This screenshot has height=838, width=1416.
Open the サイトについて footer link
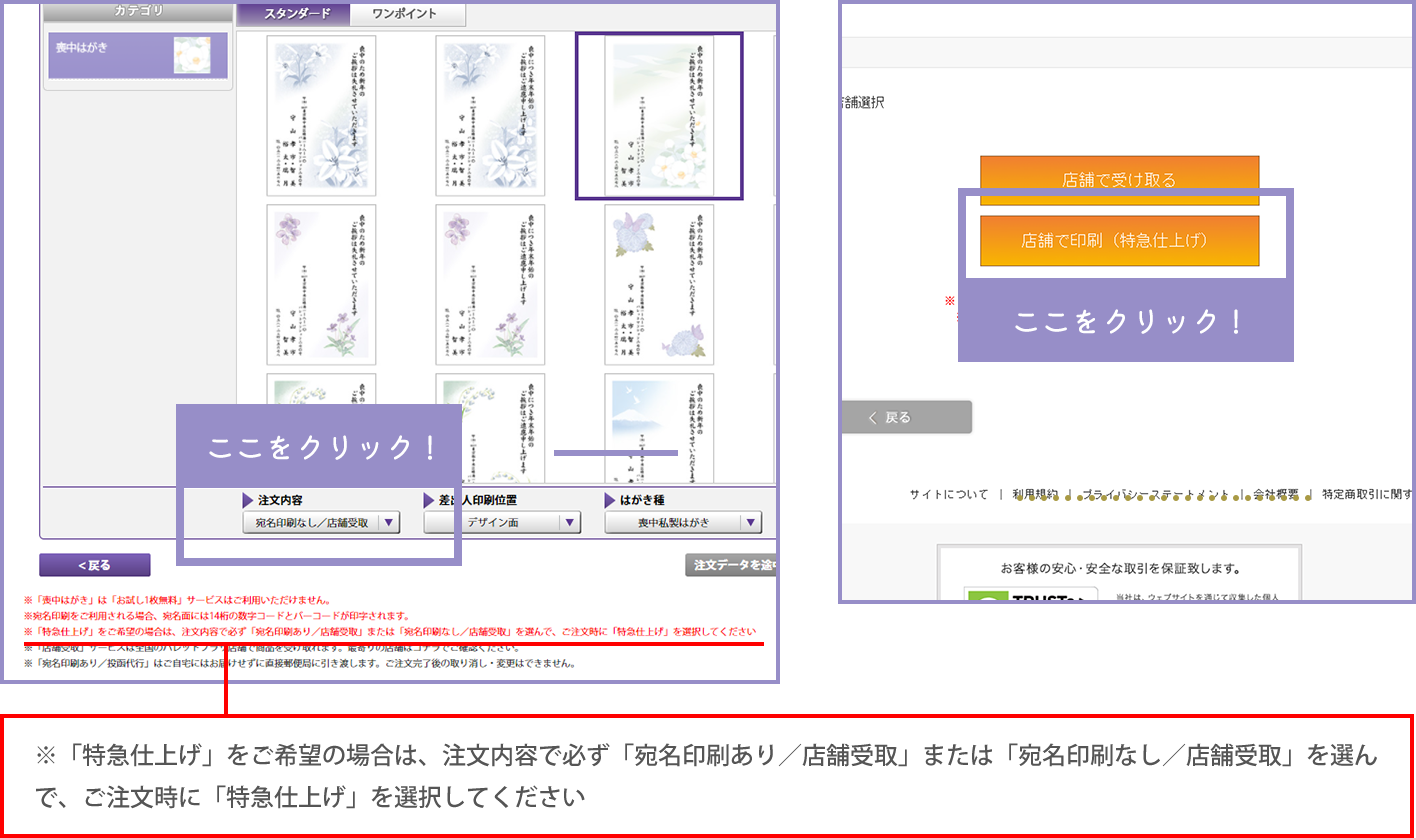tap(948, 494)
